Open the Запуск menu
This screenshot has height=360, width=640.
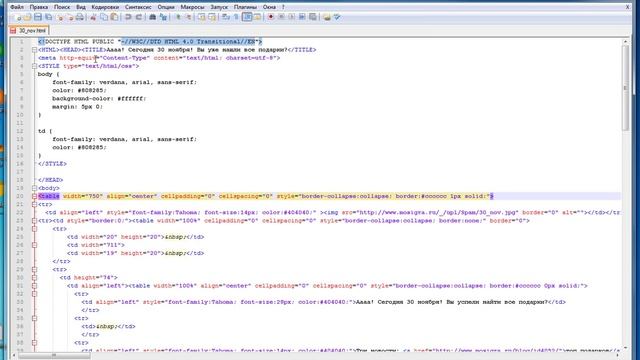(219, 7)
